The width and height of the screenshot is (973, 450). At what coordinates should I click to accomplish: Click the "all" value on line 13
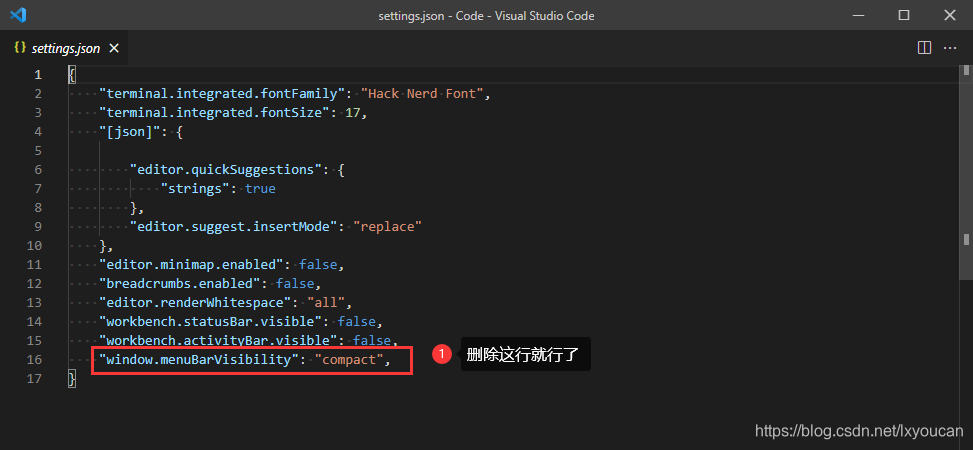click(326, 302)
